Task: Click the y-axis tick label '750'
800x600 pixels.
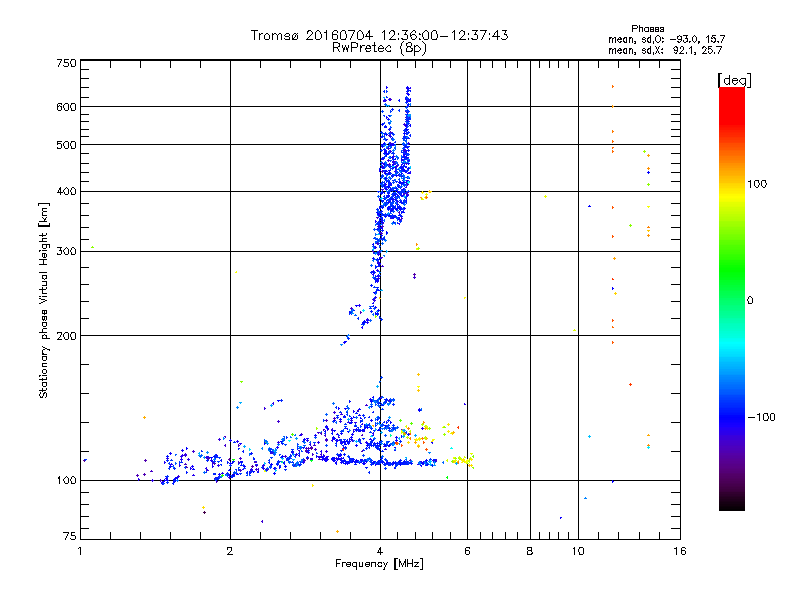Action: click(x=66, y=63)
